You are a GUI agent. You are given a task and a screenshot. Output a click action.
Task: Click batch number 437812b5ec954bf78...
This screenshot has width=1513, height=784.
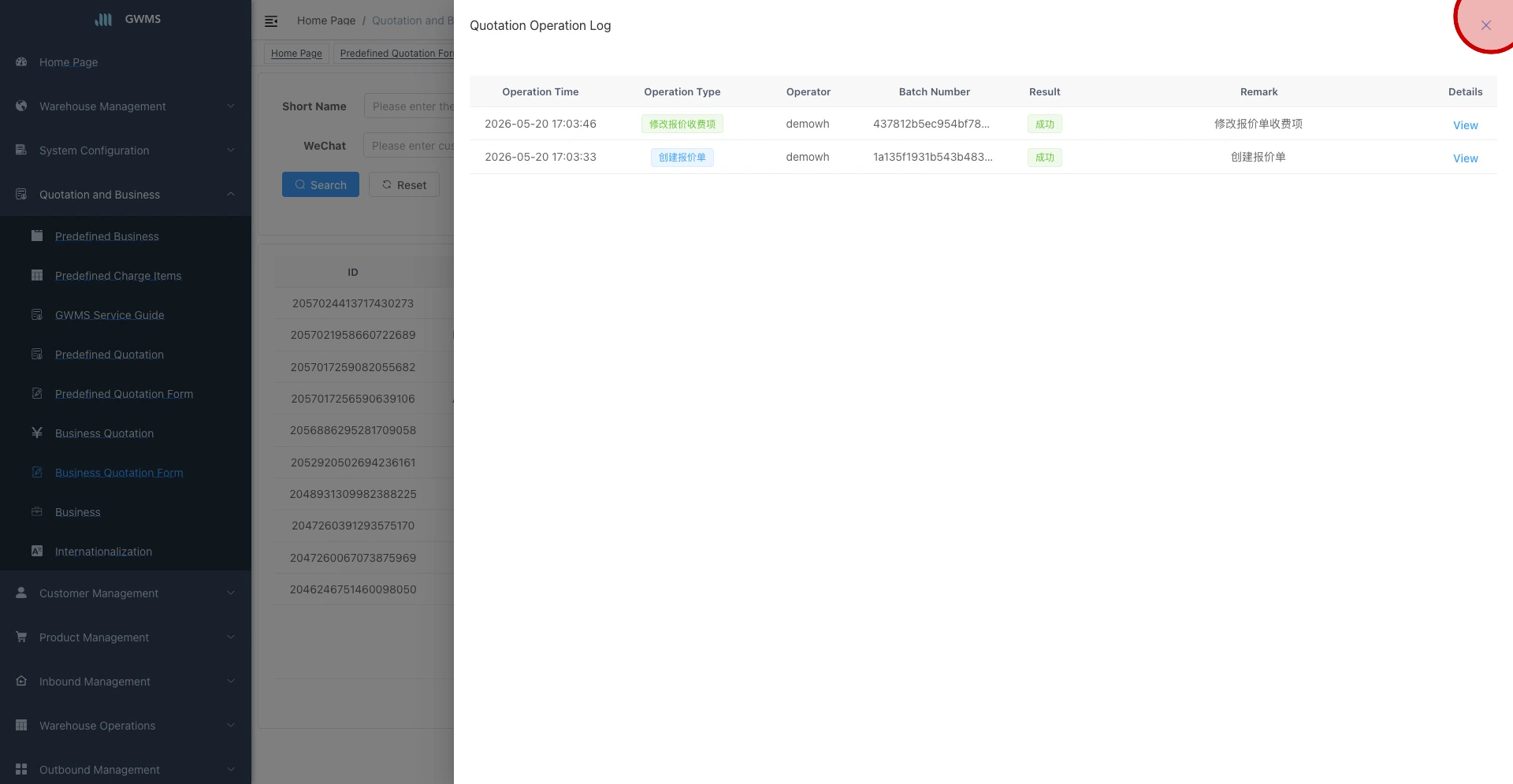(931, 124)
